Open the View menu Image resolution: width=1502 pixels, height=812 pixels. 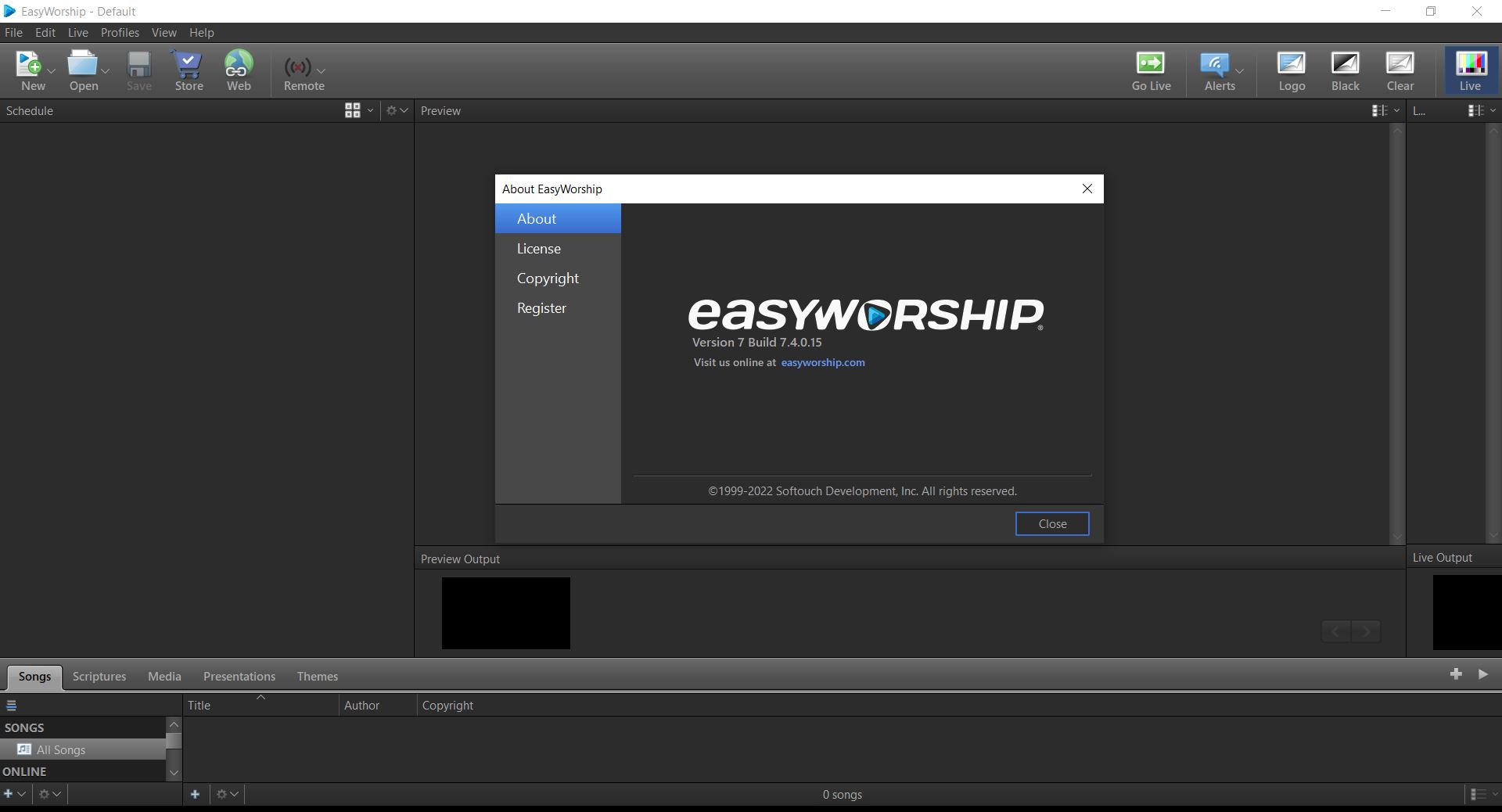pyautogui.click(x=163, y=33)
